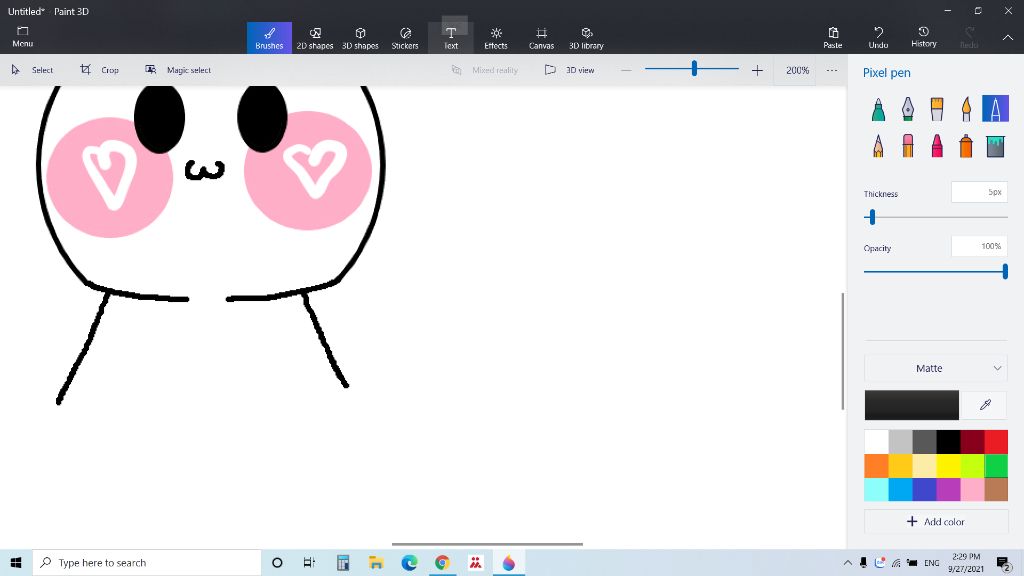Choose the orange color swatch
The height and width of the screenshot is (576, 1024).
876,466
